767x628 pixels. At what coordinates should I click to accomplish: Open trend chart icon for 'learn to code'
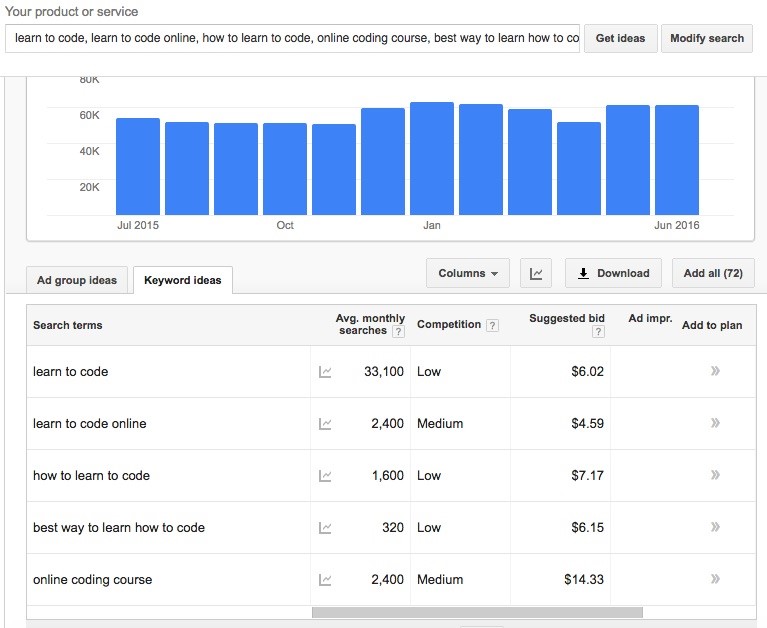coord(325,372)
